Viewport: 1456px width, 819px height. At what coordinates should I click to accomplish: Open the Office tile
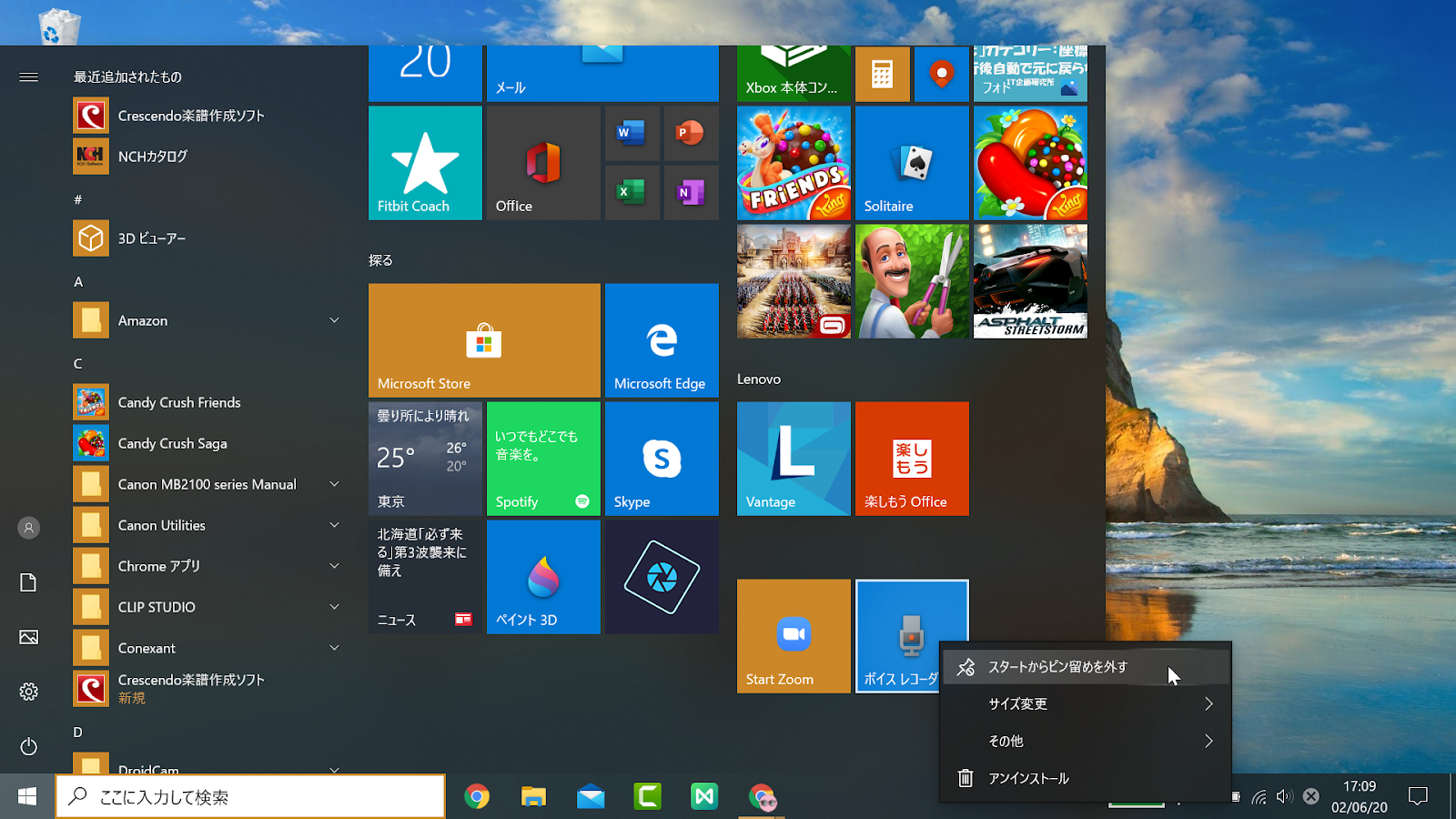click(543, 163)
